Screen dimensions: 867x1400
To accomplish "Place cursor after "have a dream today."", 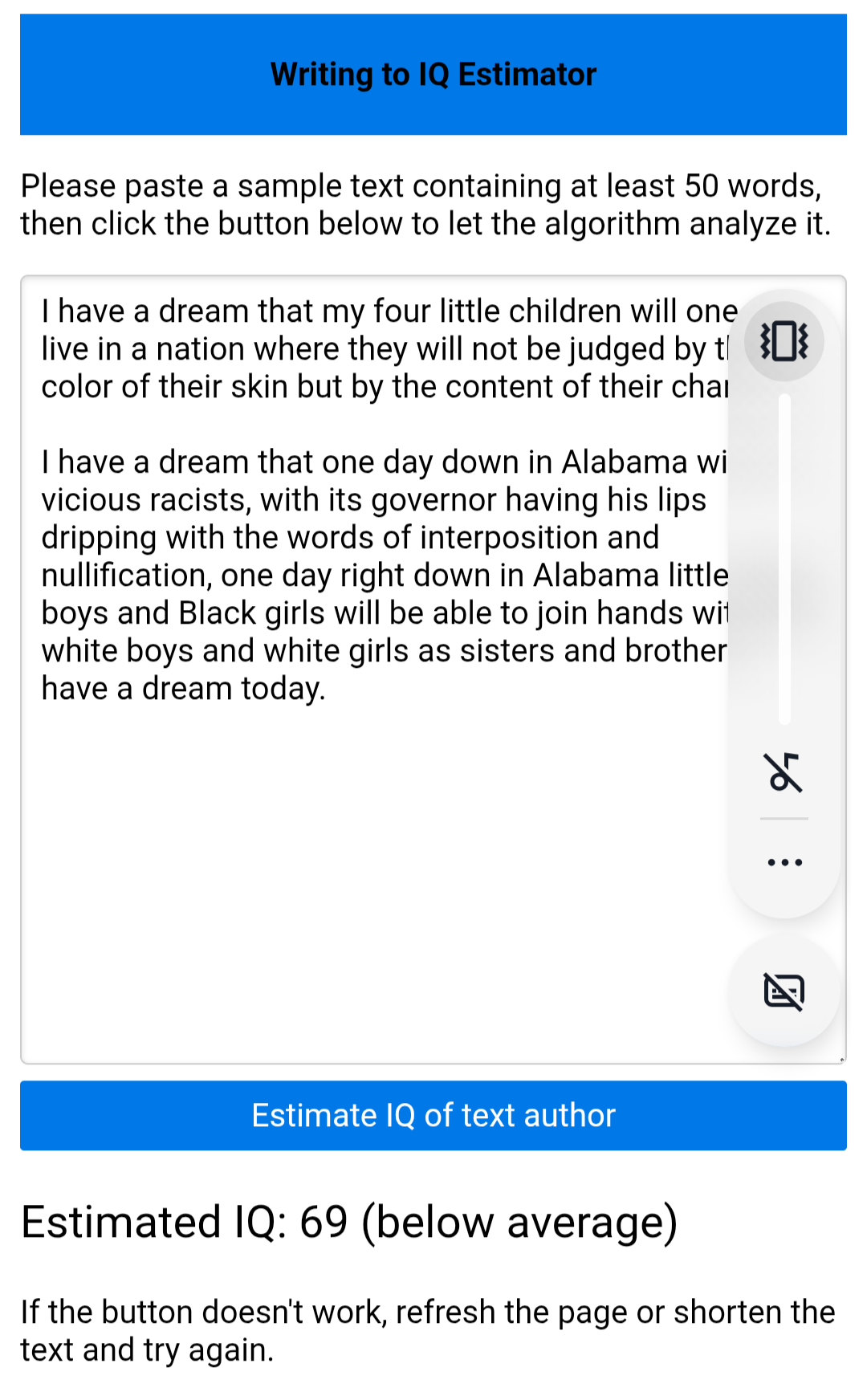I will tap(327, 689).
